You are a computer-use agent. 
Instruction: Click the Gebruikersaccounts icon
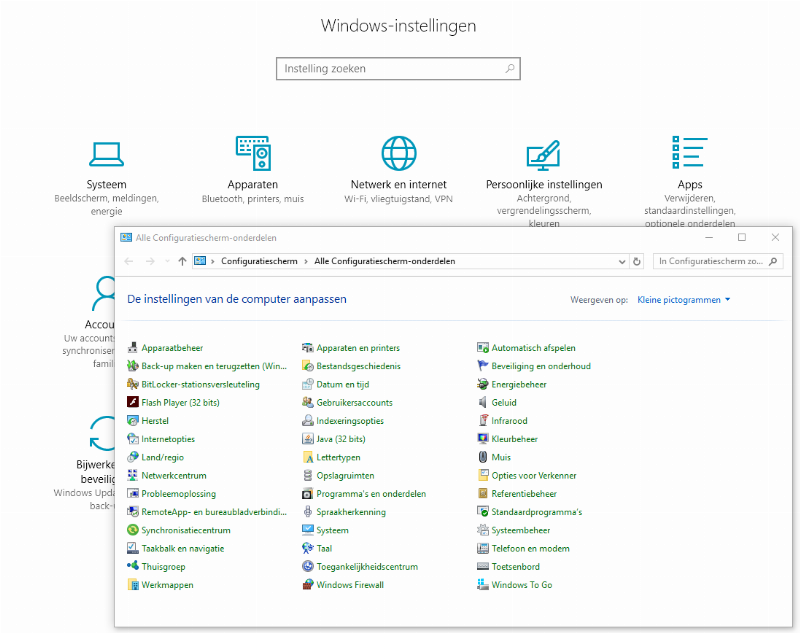pyautogui.click(x=308, y=402)
